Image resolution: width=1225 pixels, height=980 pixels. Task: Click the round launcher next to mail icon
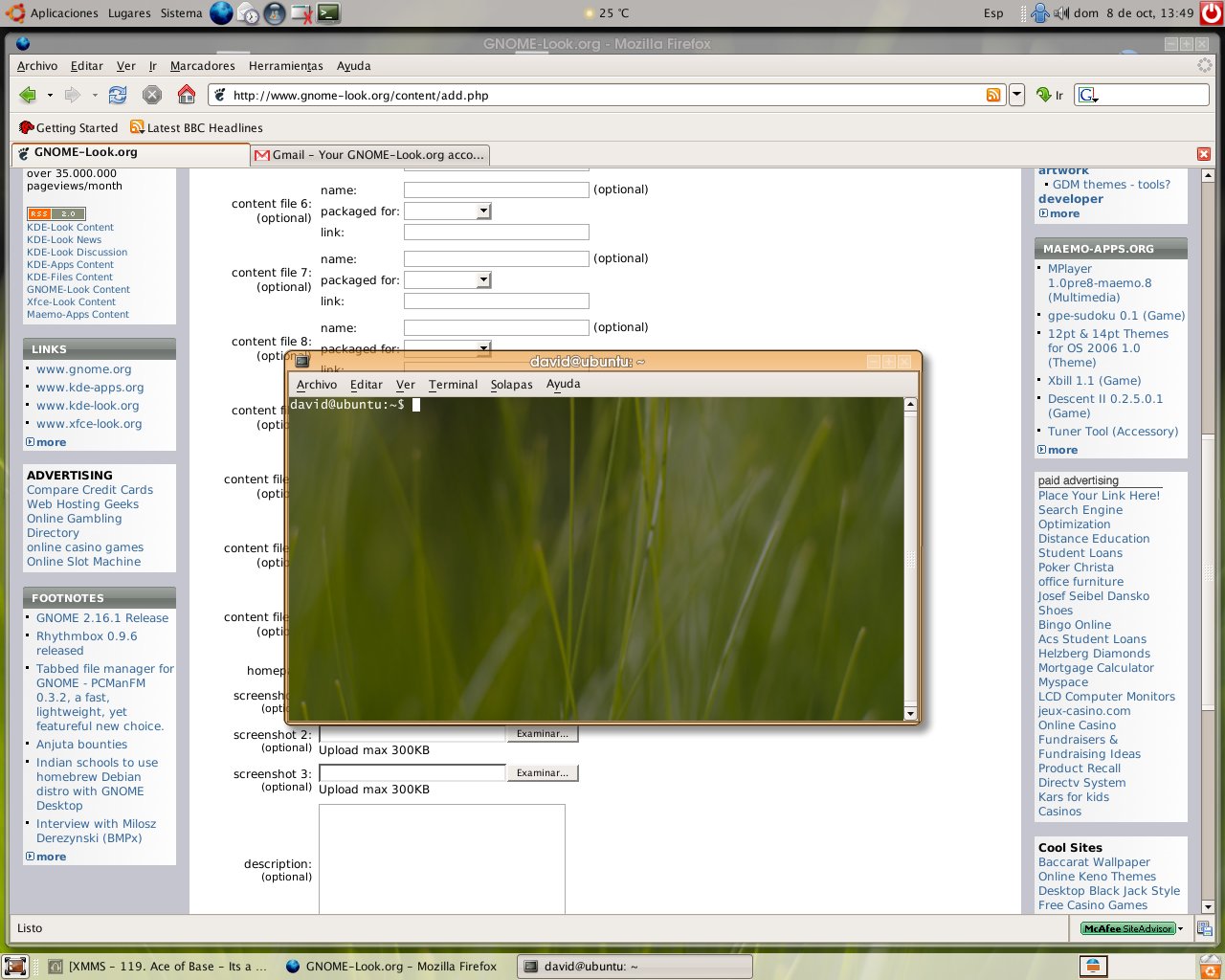(x=275, y=13)
